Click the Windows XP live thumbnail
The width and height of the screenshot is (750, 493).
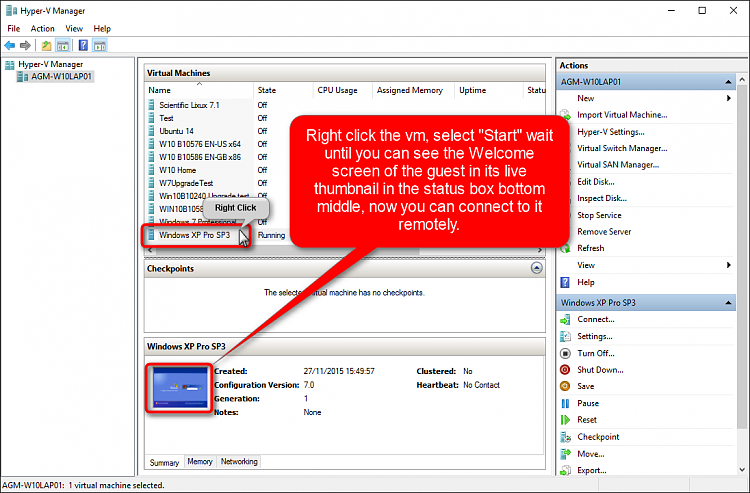click(x=180, y=389)
